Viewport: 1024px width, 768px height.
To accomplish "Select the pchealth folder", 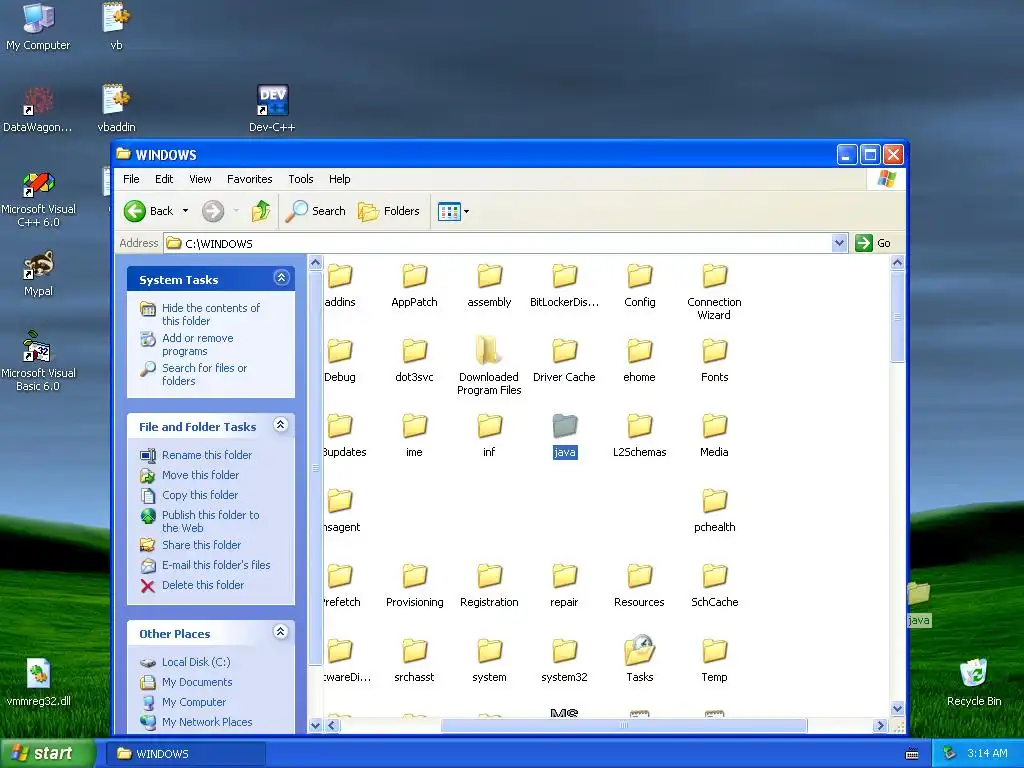I will (x=714, y=511).
